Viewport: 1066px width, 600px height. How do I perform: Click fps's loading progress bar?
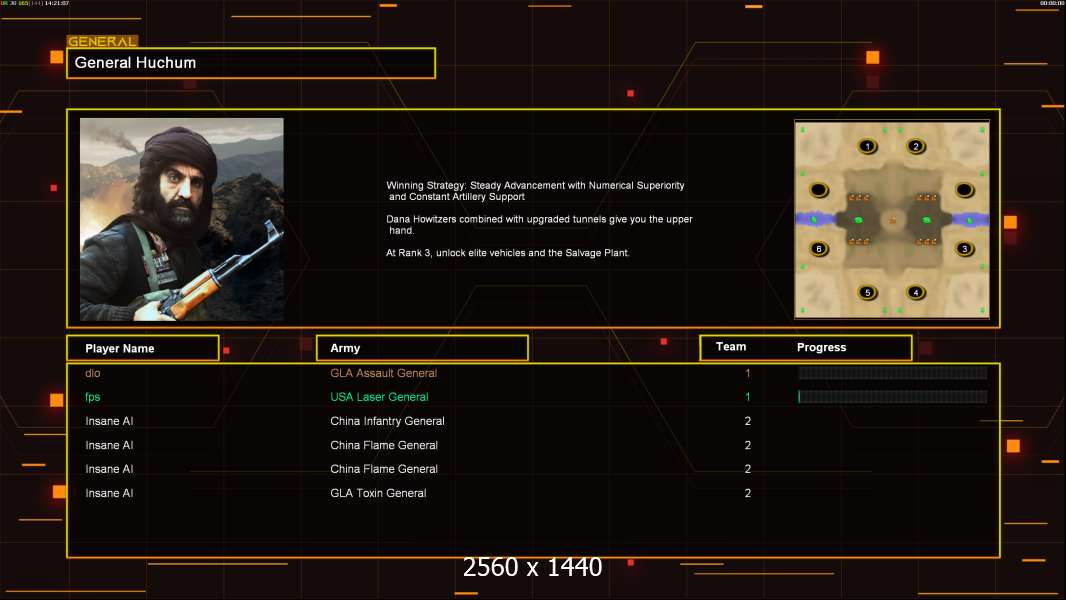pyautogui.click(x=893, y=396)
